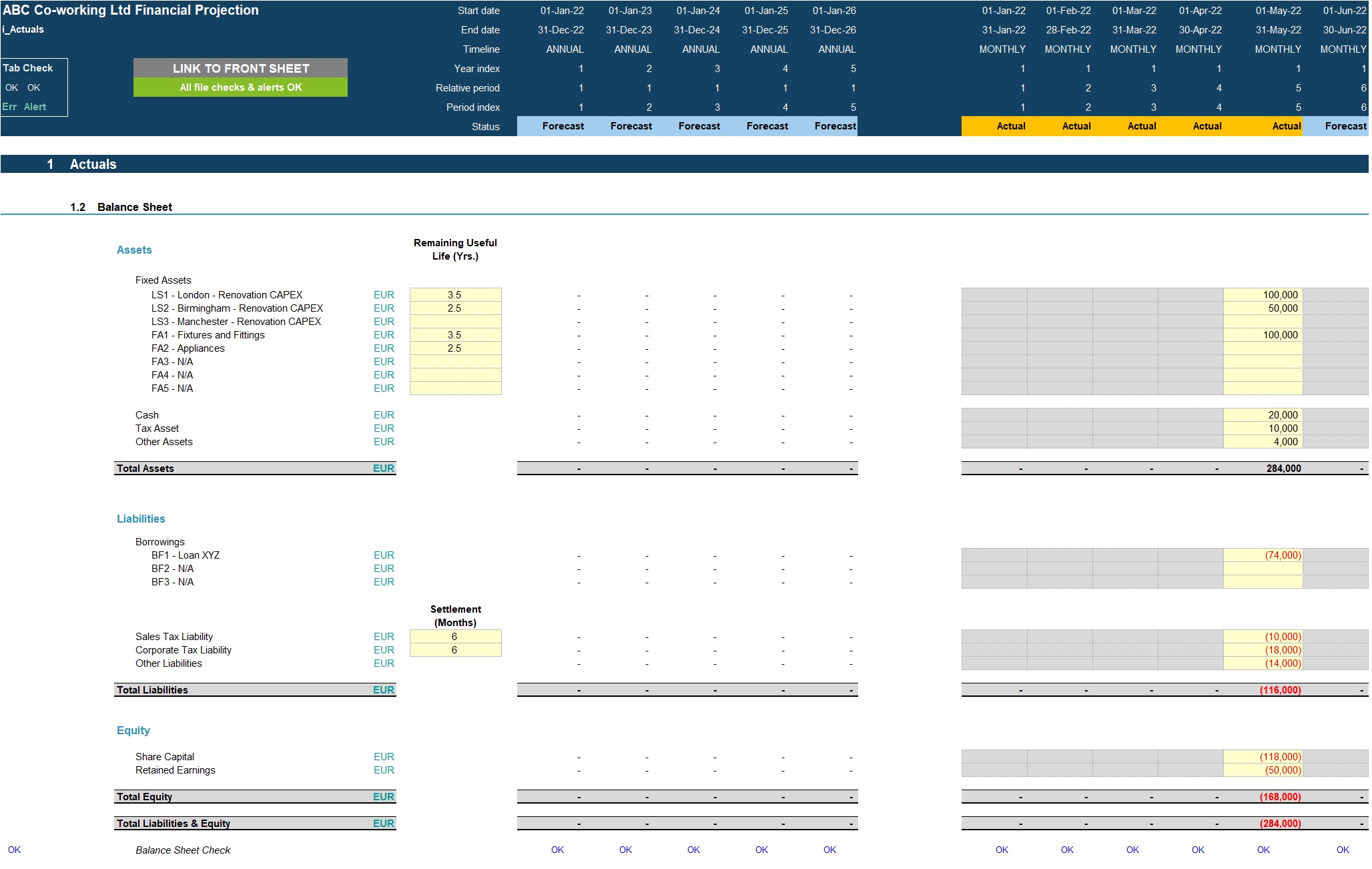Select LS1 London remaining useful life cell
1372x869 pixels.
pyautogui.click(x=455, y=295)
